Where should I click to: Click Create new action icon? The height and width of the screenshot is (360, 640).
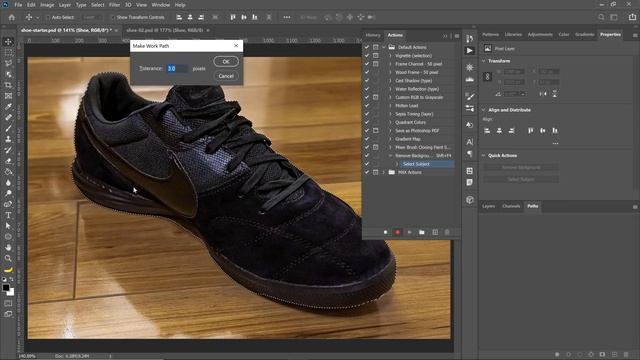click(x=435, y=232)
